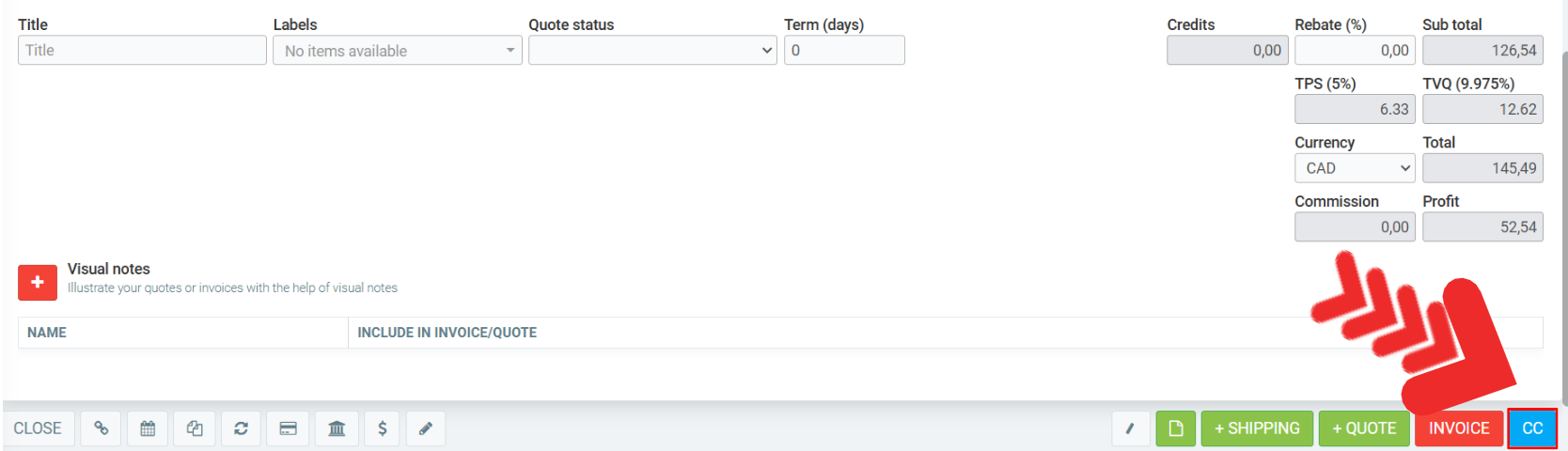Viewport: 1568px width, 451px height.
Task: Expand the Labels dropdown
Action: click(397, 51)
